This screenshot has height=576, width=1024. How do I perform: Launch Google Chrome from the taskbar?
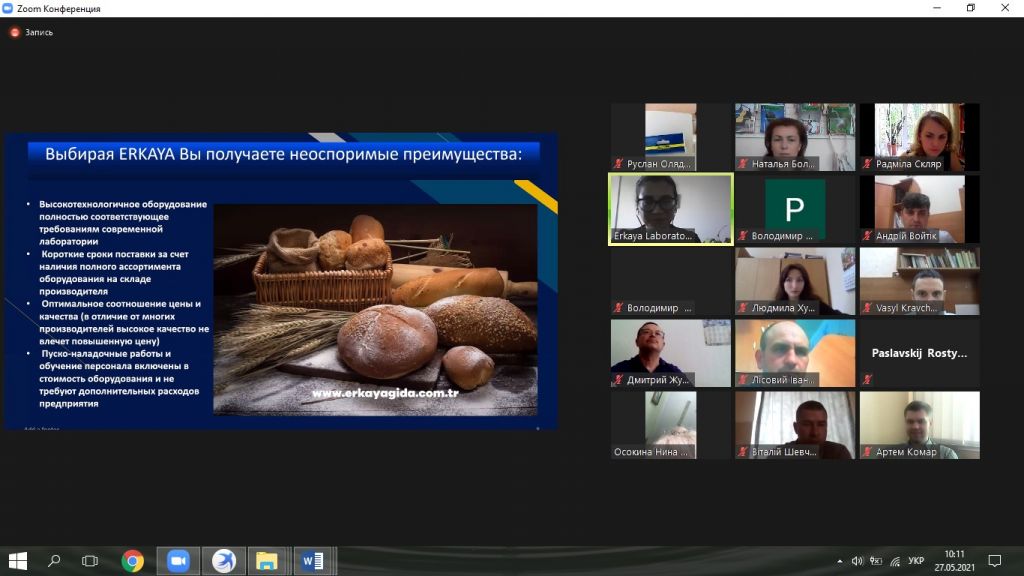[x=133, y=560]
